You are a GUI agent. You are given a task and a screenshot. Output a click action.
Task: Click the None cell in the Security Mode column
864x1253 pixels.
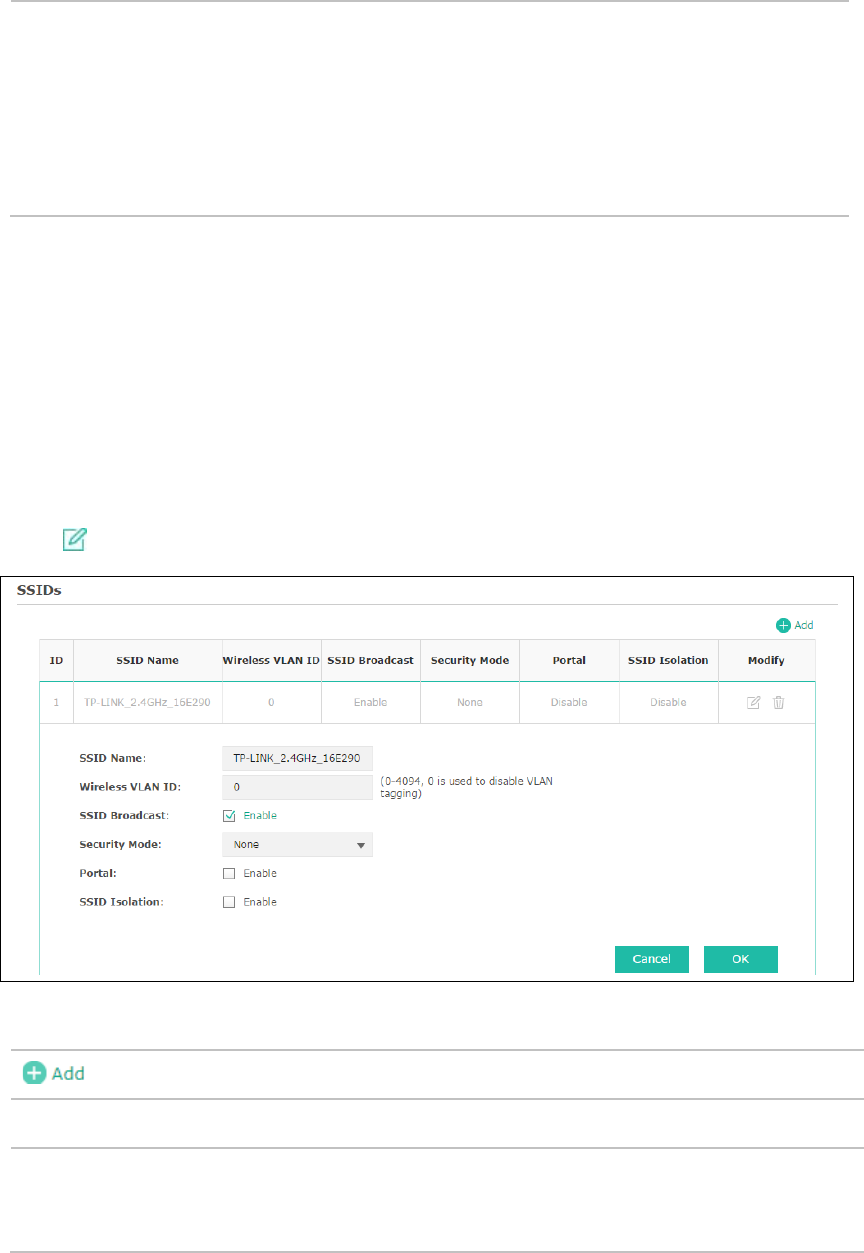point(470,702)
